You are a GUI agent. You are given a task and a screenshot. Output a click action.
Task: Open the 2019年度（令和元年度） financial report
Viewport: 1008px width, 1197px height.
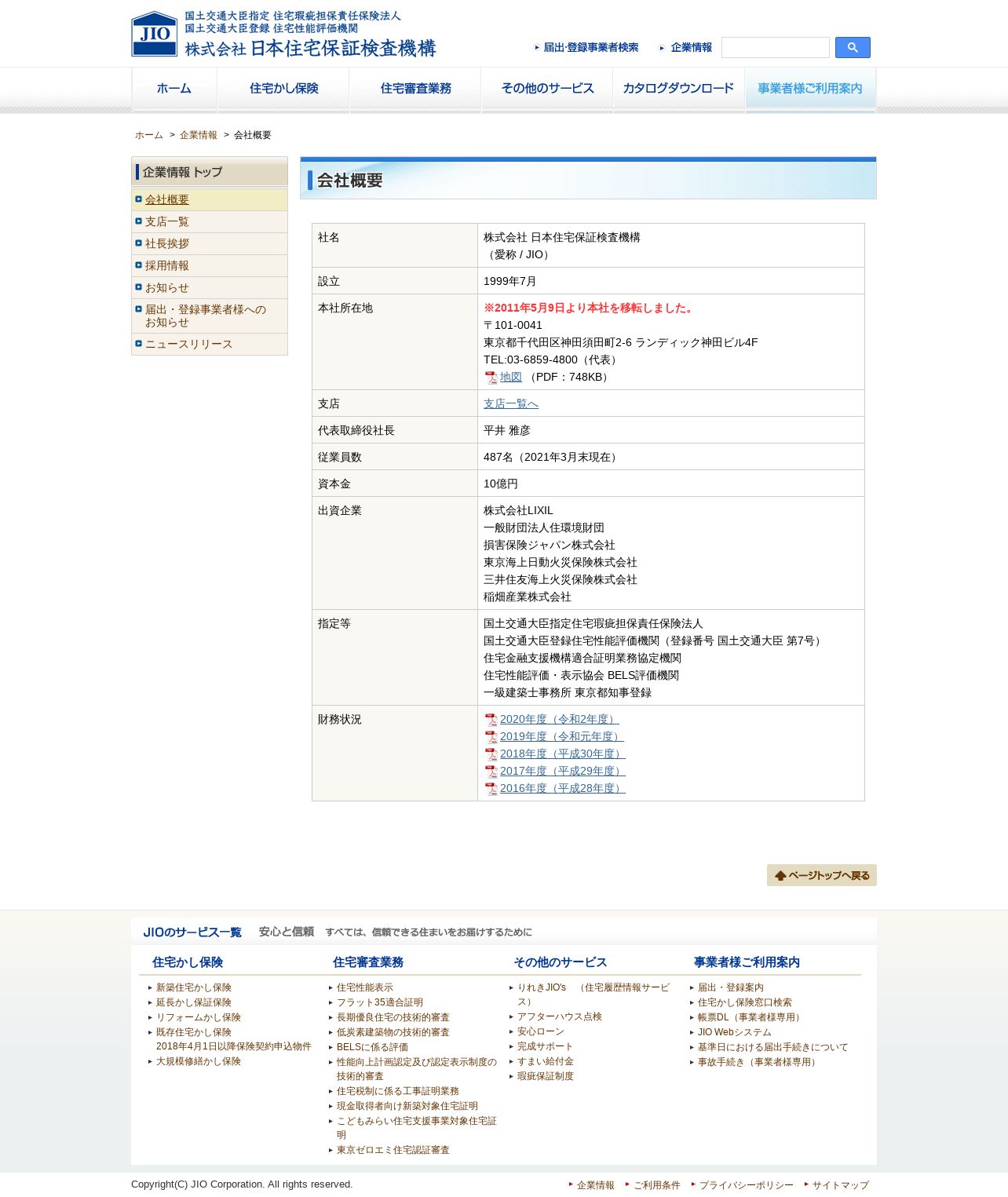point(562,737)
